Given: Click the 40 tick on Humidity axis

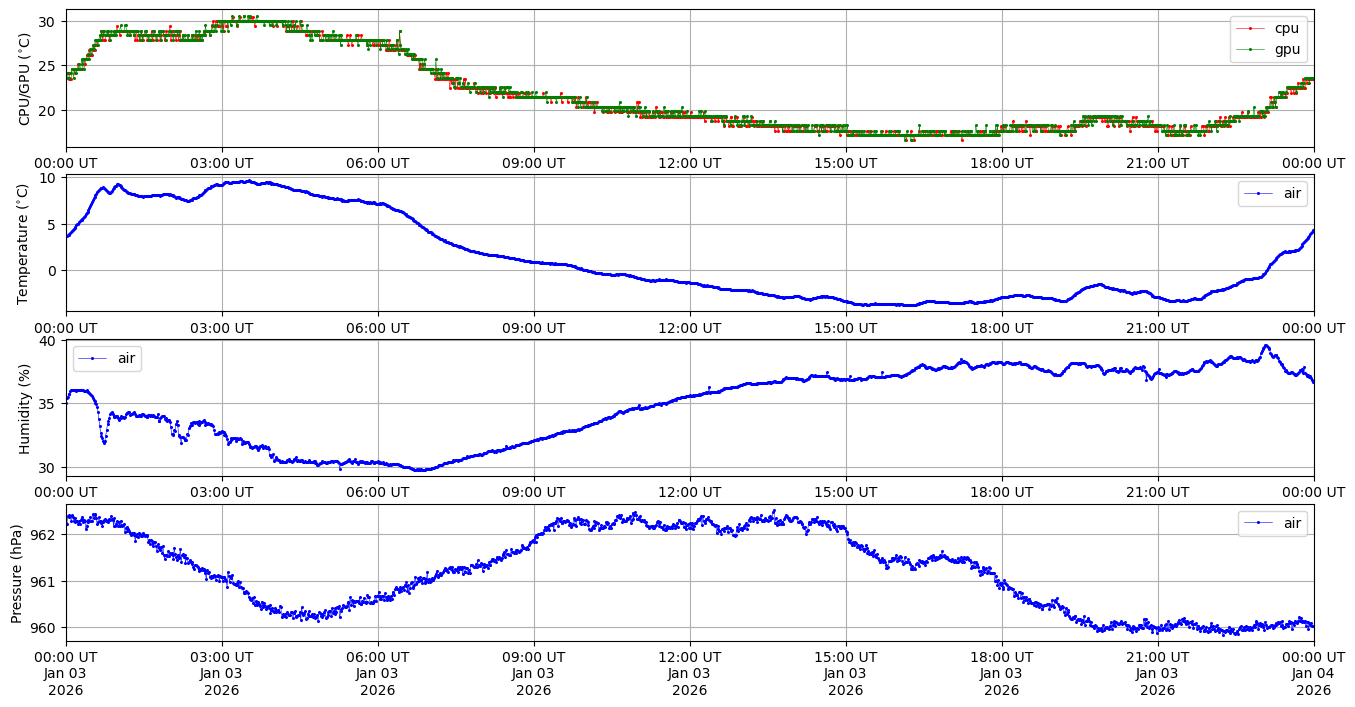Looking at the screenshot, I should 49,341.
